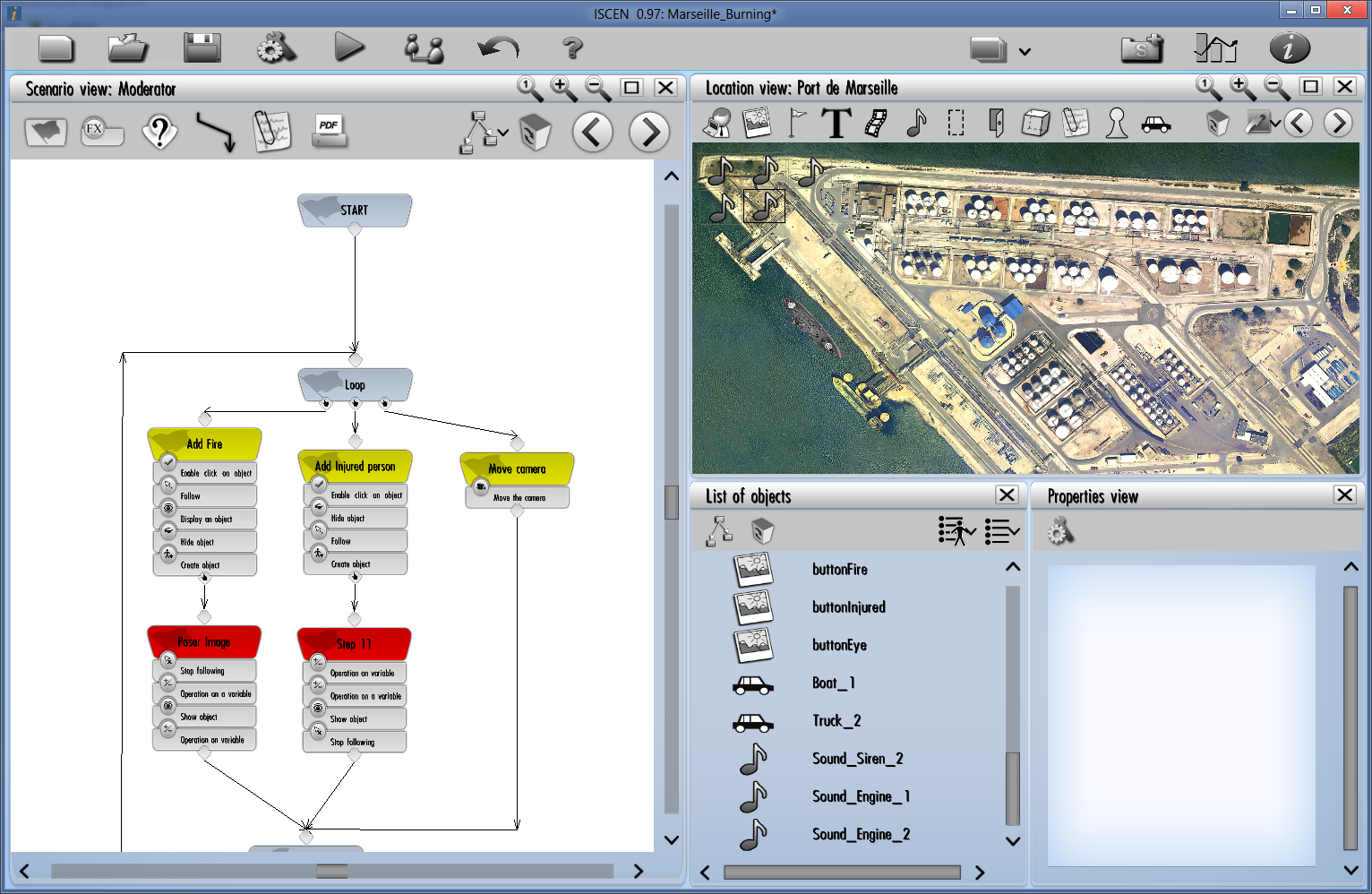
Task: Select buttonFire in the object list
Action: click(x=839, y=570)
